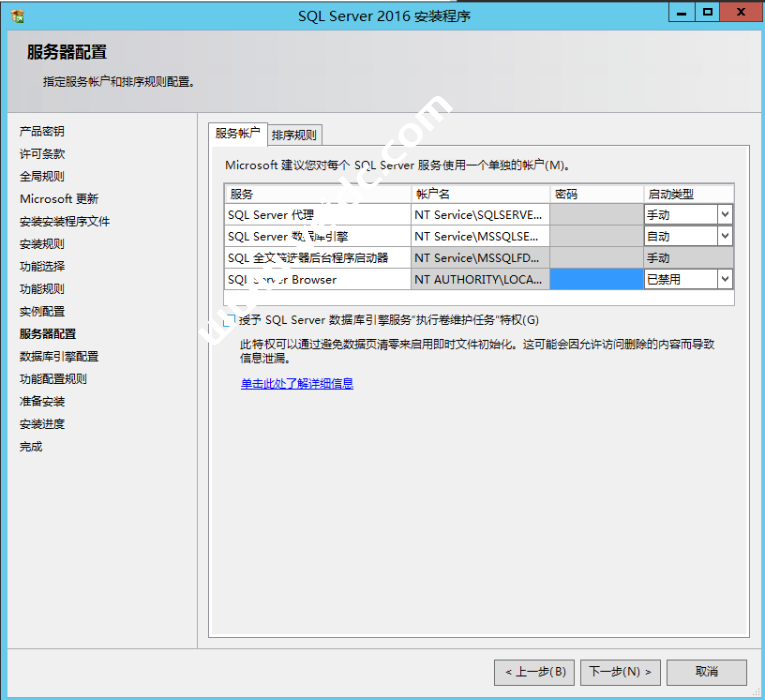The image size is (765, 700).
Task: Maximize the SQL Server 2016 setup window
Action: 708,13
